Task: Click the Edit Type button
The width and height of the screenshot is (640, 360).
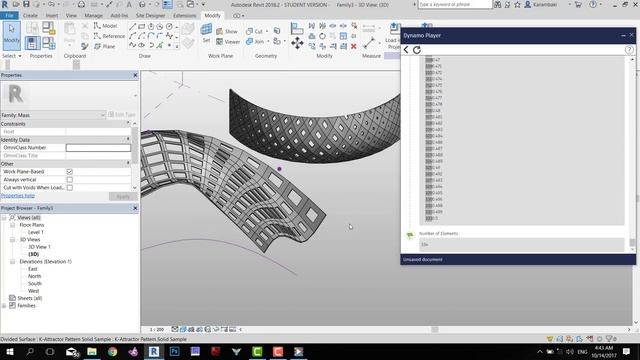Action: point(122,115)
